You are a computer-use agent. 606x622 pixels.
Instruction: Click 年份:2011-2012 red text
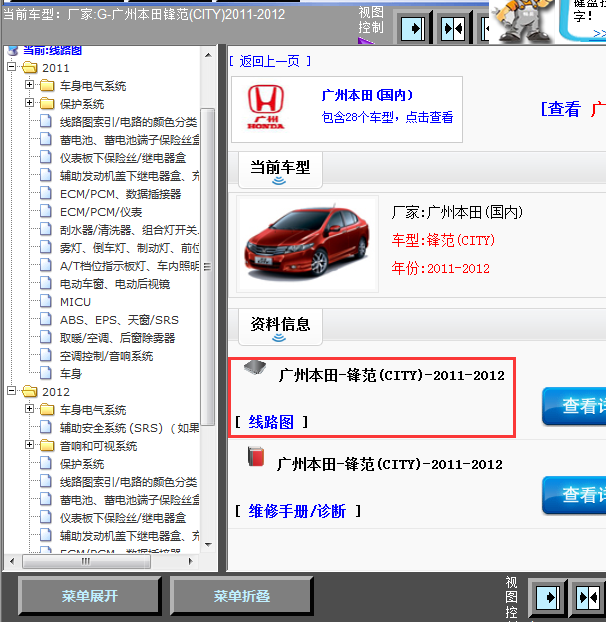[441, 269]
